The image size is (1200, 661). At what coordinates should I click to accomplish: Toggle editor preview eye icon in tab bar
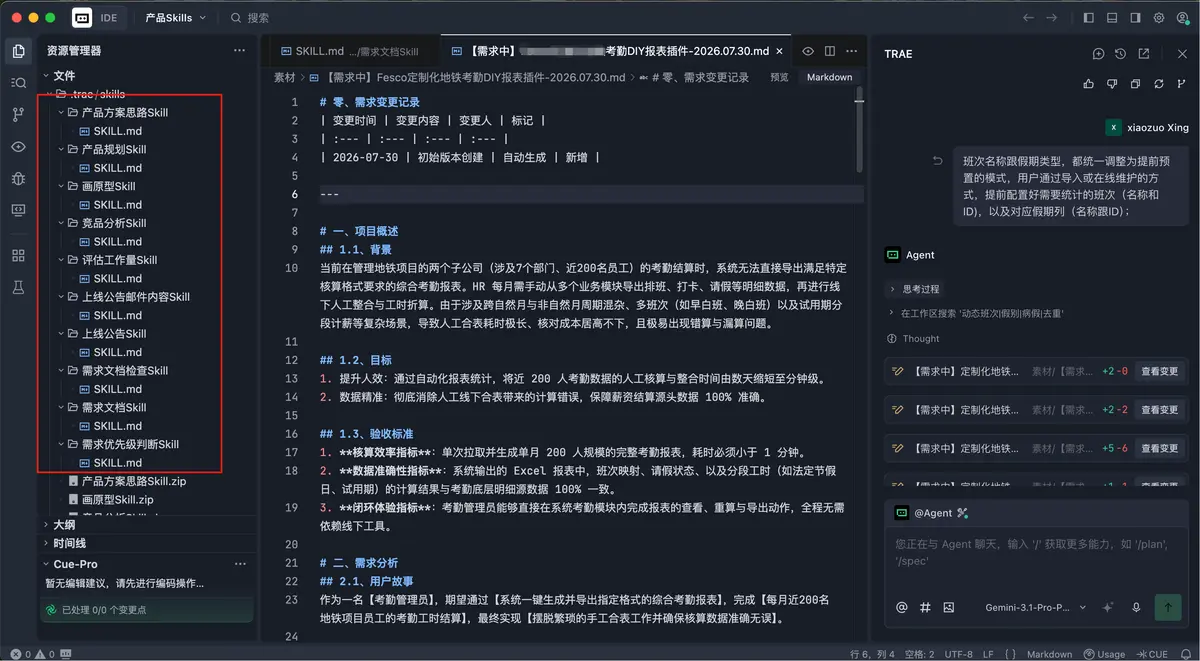(807, 51)
